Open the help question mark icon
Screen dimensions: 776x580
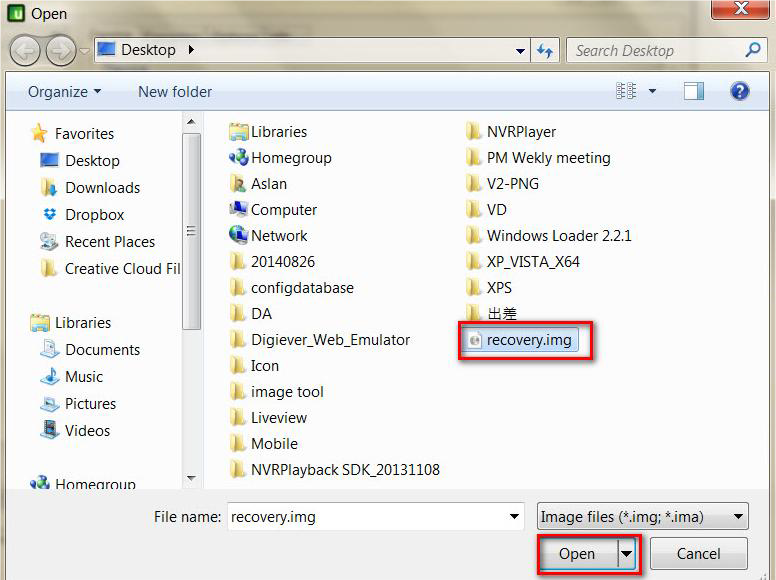739,91
